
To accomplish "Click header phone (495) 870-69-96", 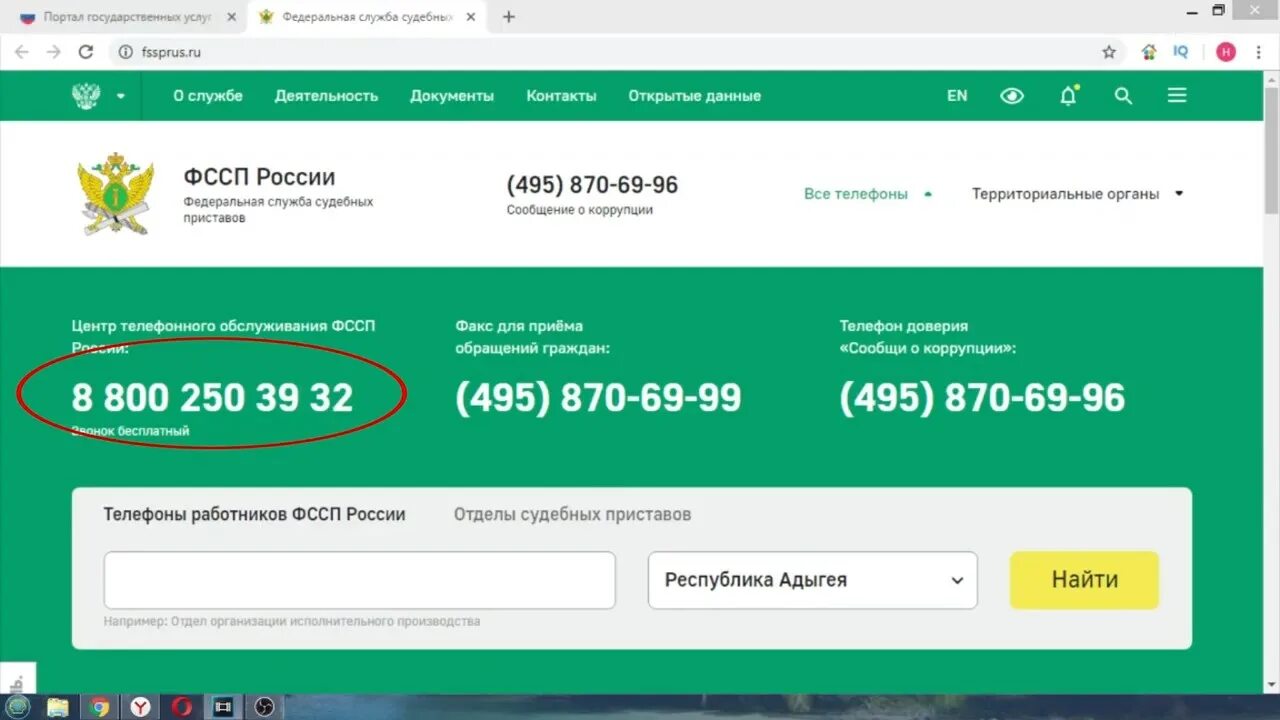I will click(x=592, y=185).
